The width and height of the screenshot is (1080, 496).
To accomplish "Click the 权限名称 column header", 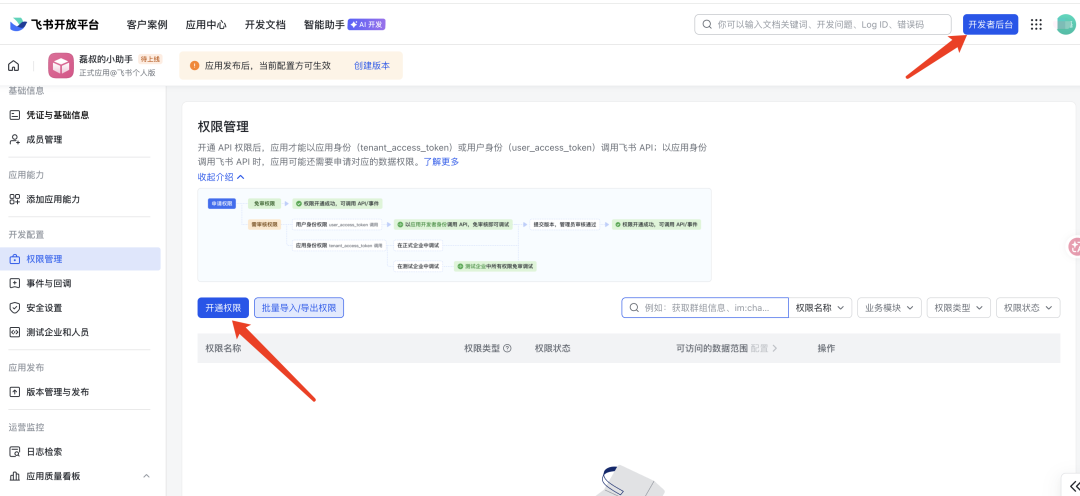I will (223, 349).
